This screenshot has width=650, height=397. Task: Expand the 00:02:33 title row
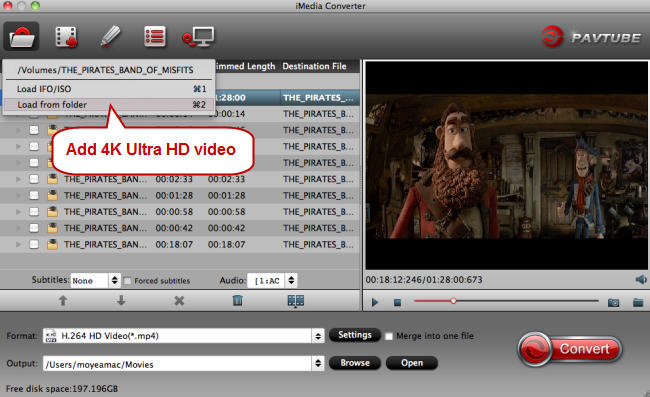tap(18, 179)
